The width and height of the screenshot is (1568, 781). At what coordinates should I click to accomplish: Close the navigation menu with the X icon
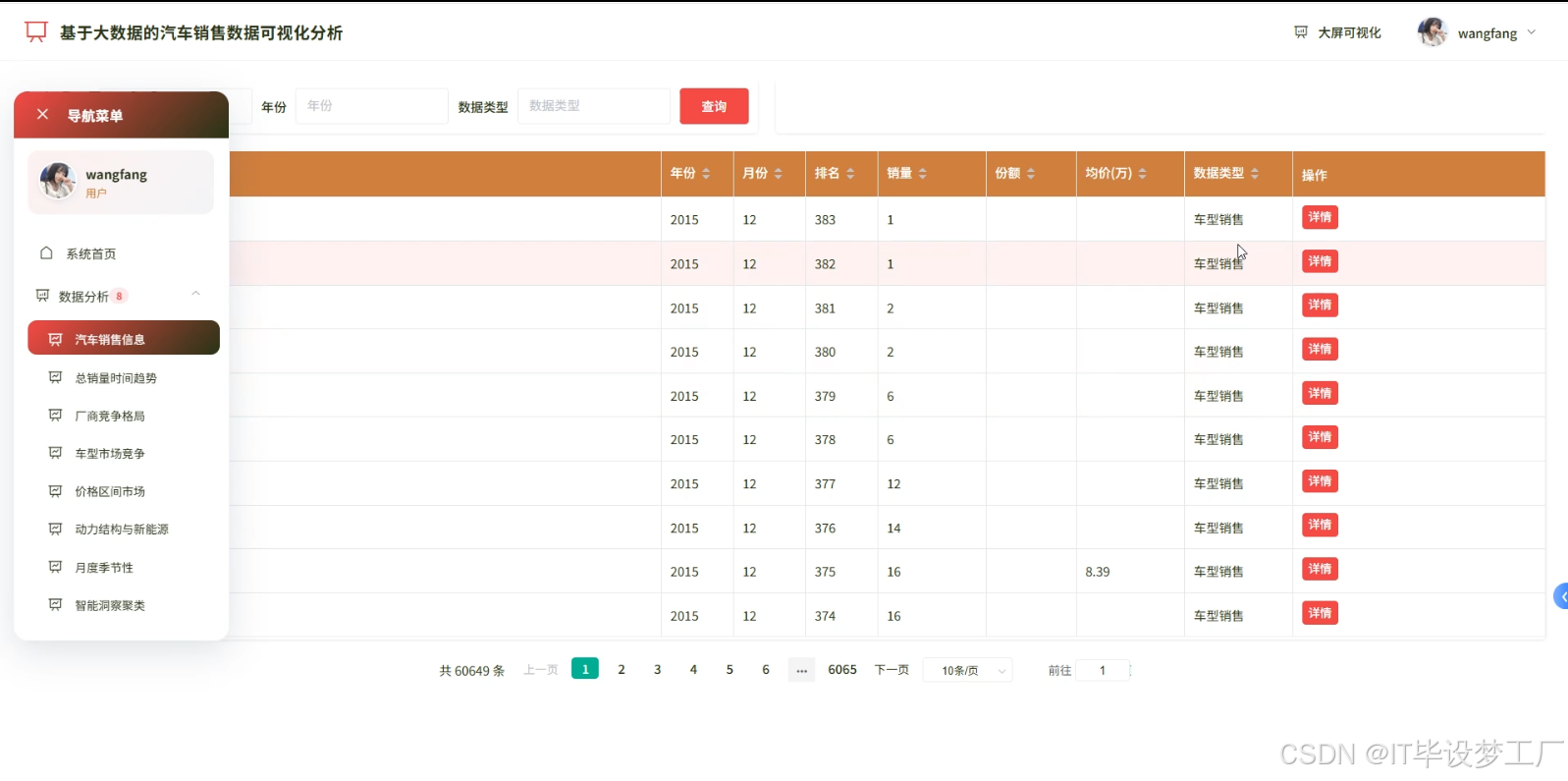coord(42,114)
